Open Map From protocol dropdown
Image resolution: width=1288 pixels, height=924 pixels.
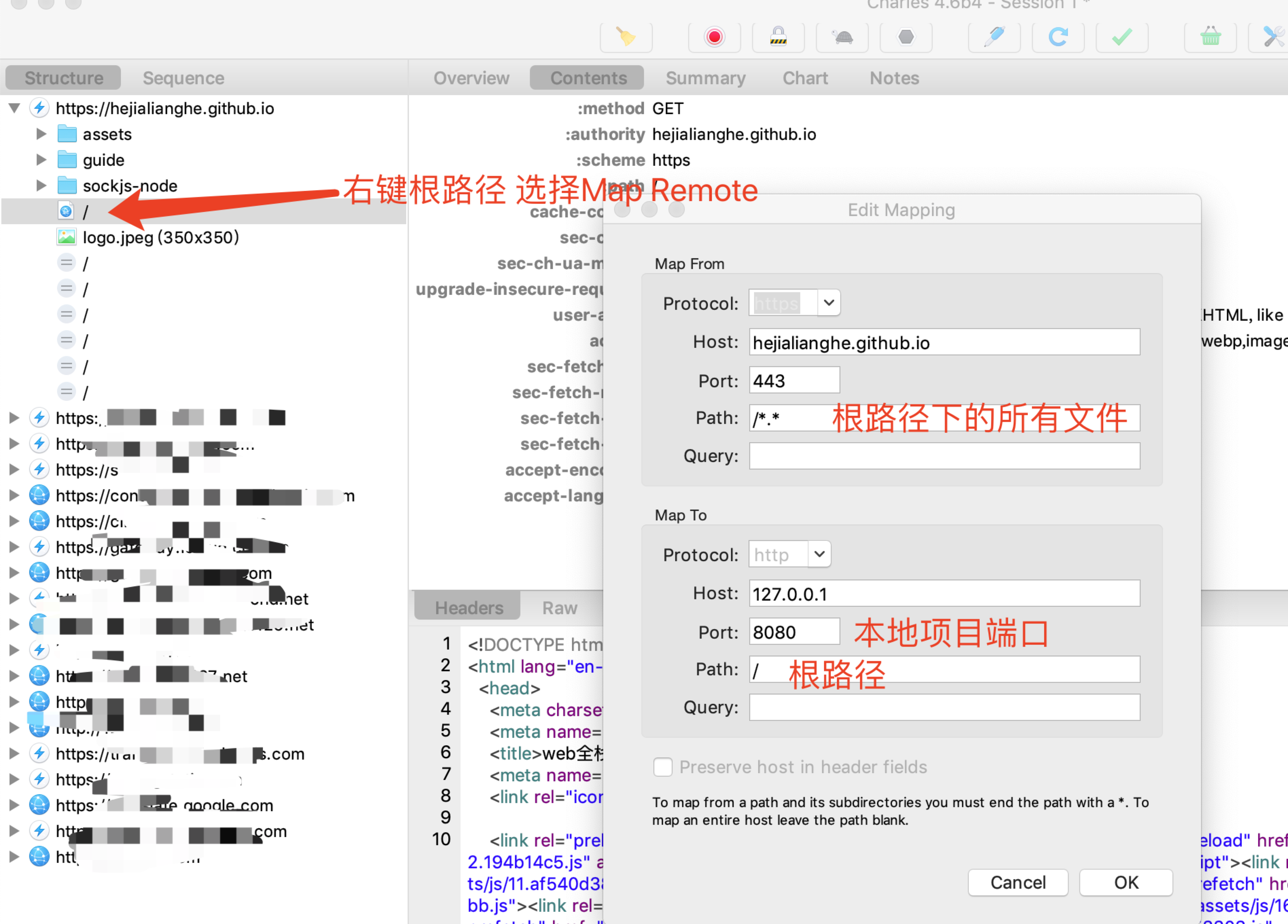coord(828,303)
